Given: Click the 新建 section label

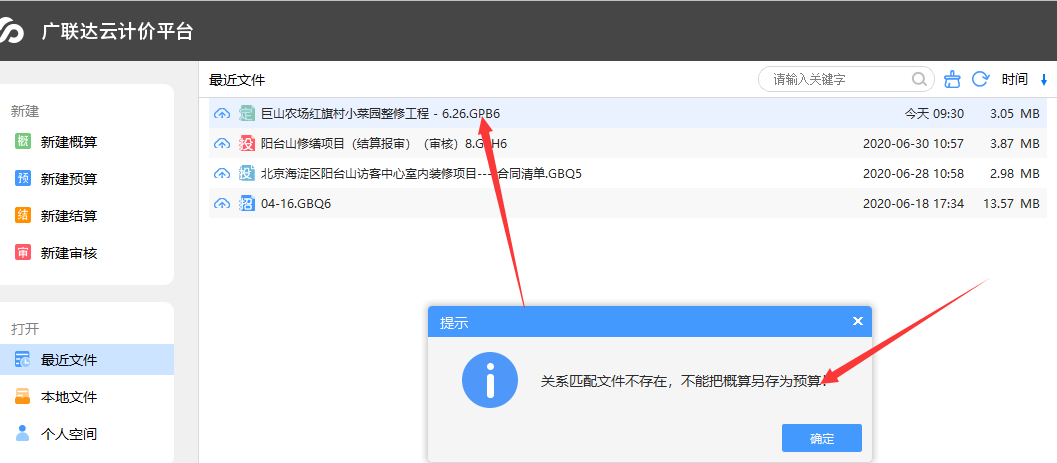Looking at the screenshot, I should point(25,112).
